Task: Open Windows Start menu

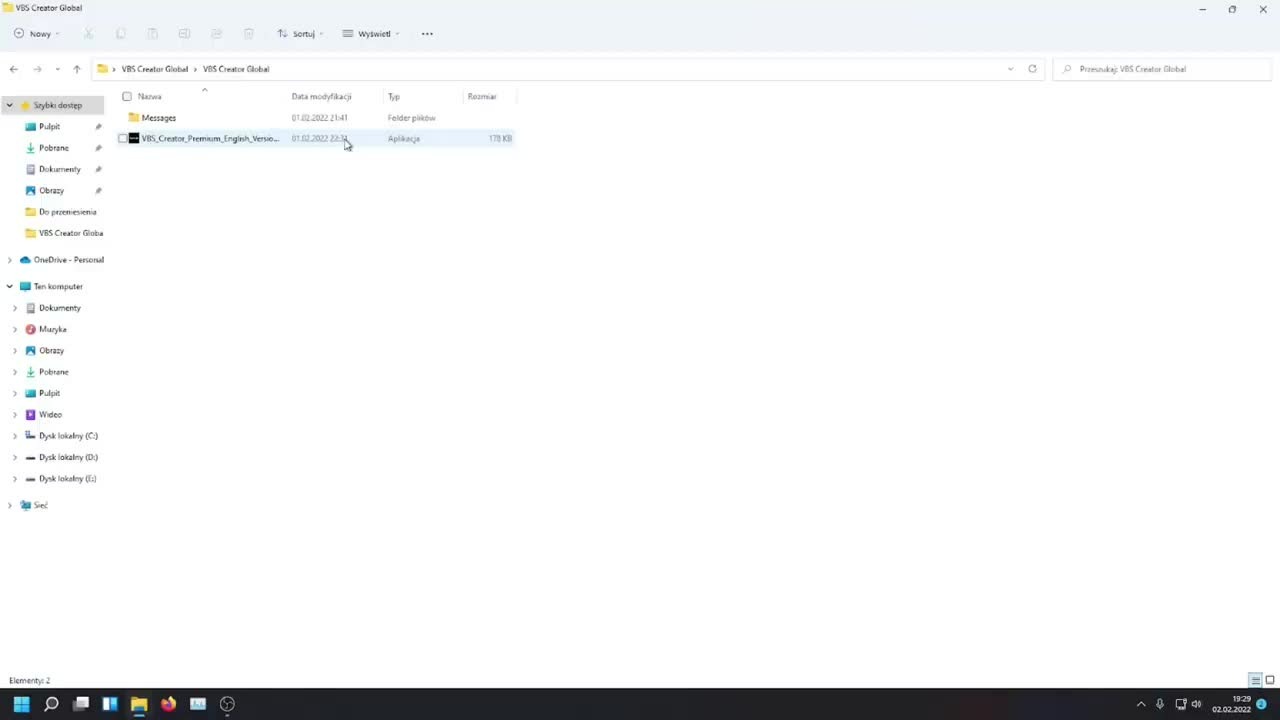Action: click(x=22, y=704)
